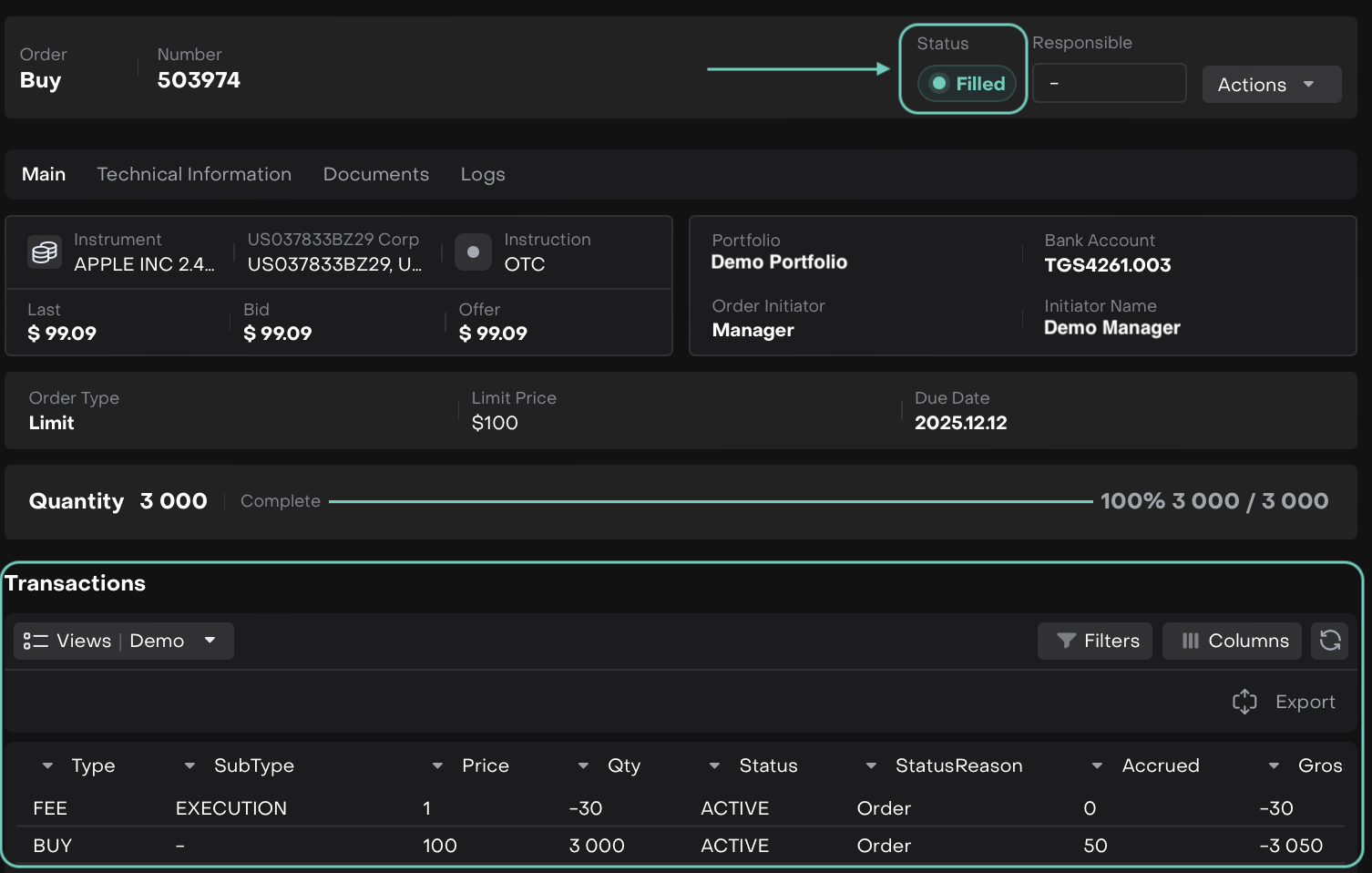
Task: Click the quantity completion progress bar
Action: coord(711,501)
